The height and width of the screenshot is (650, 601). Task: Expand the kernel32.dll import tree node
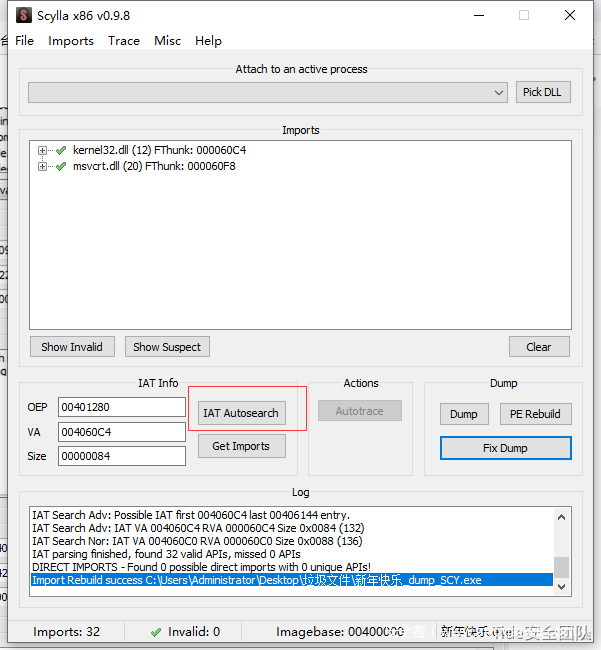tap(43, 151)
